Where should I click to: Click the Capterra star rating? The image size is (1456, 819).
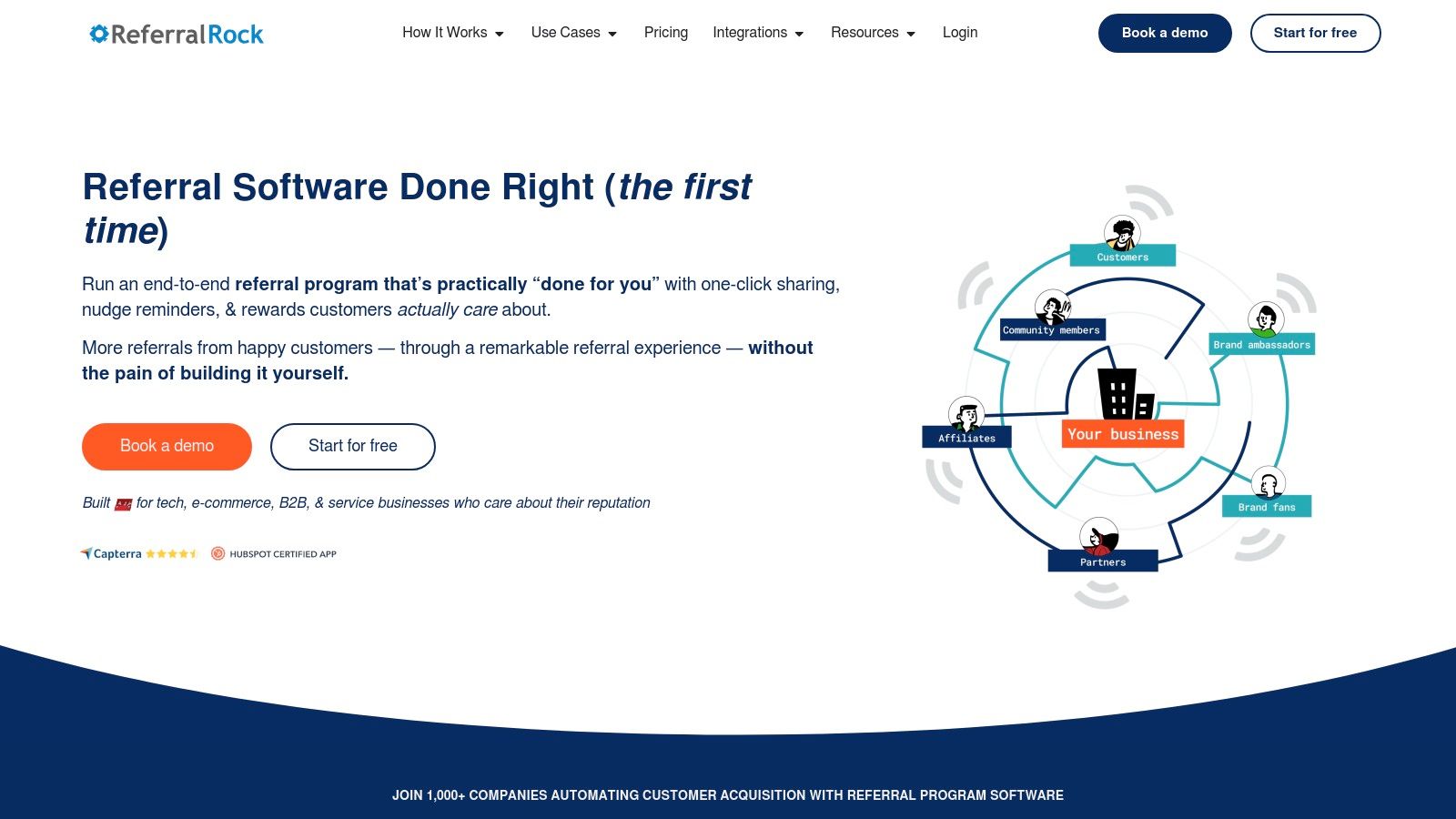tap(172, 553)
